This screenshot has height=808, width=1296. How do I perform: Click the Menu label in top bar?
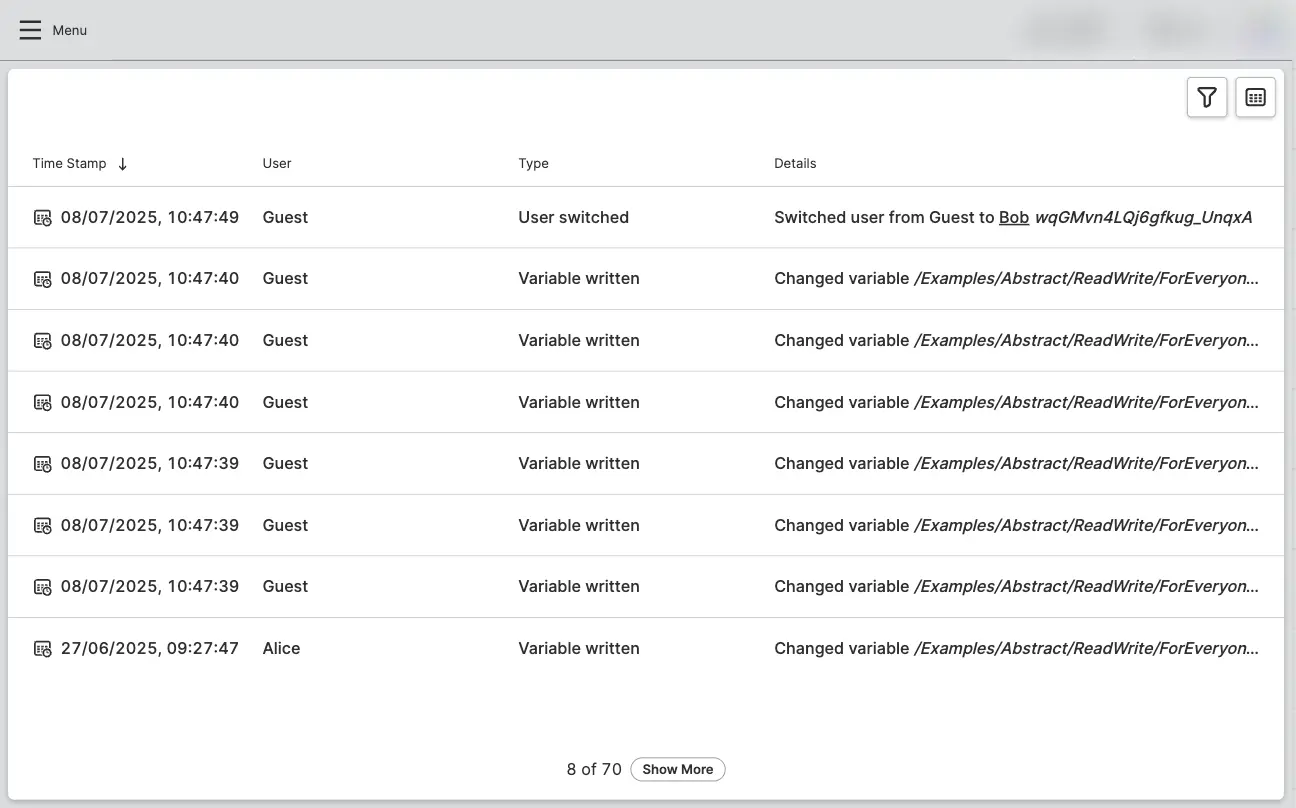point(70,30)
